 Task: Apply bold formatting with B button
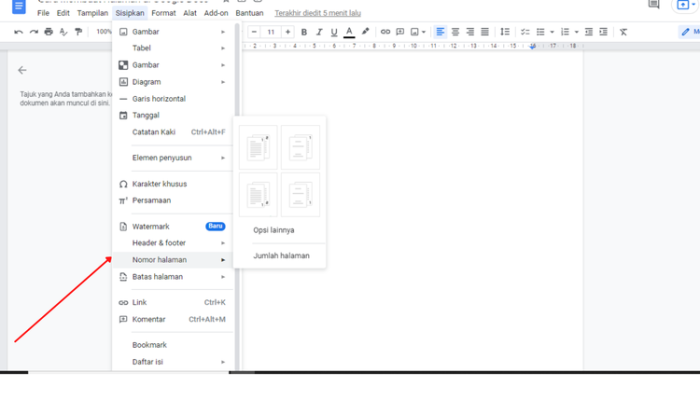pos(304,32)
